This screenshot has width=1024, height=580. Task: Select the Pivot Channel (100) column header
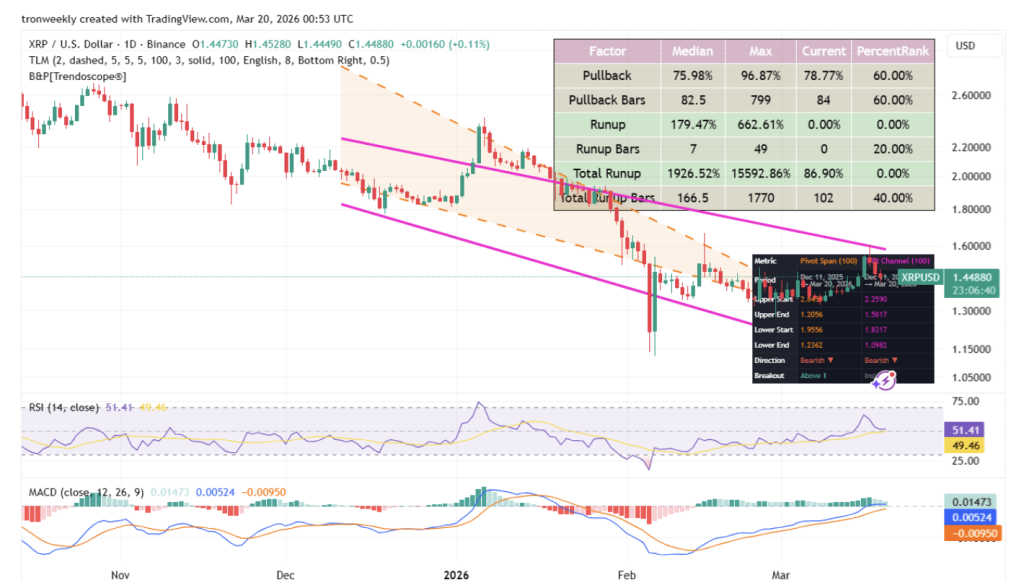click(x=898, y=261)
